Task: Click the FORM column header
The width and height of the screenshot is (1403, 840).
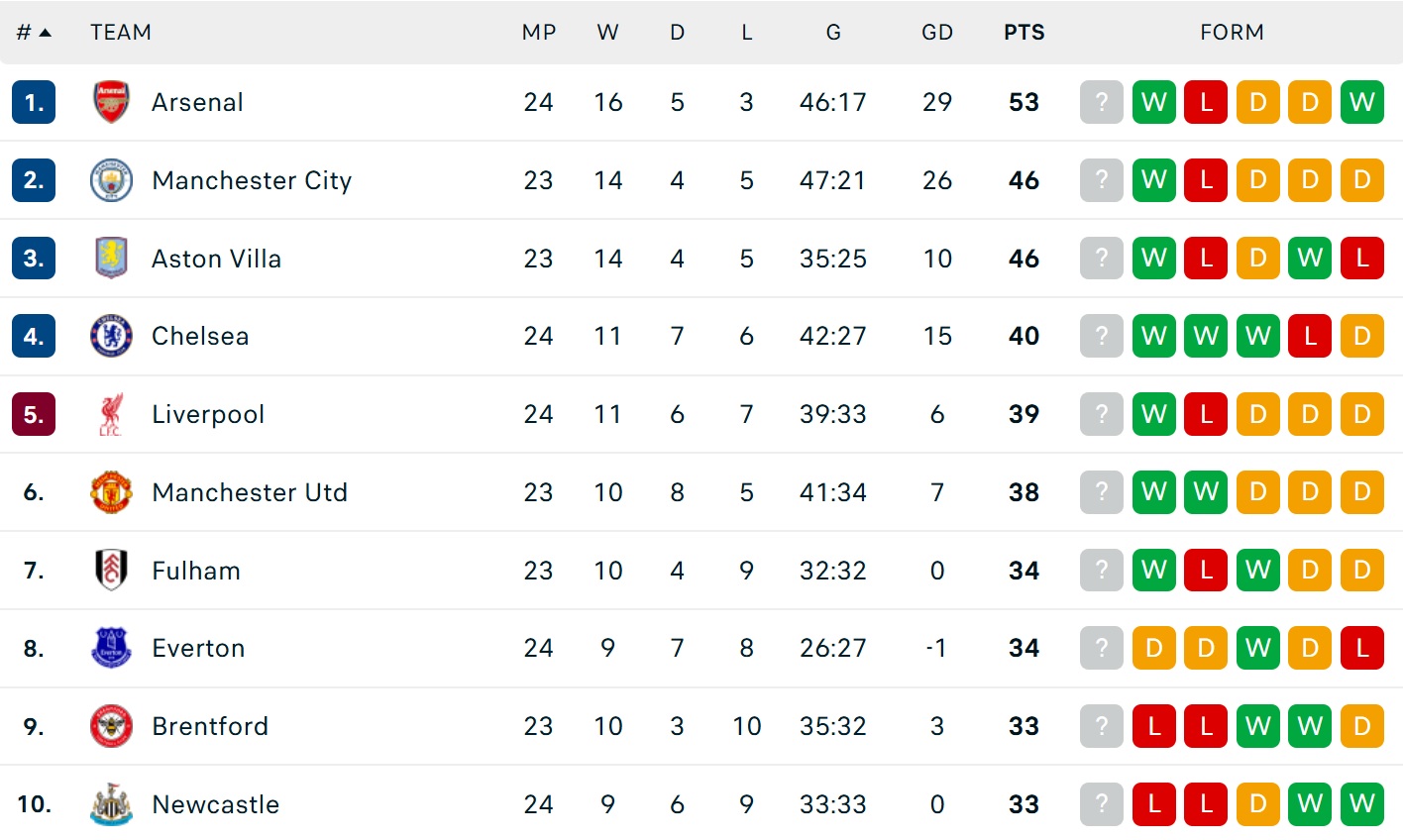Action: [x=1232, y=33]
